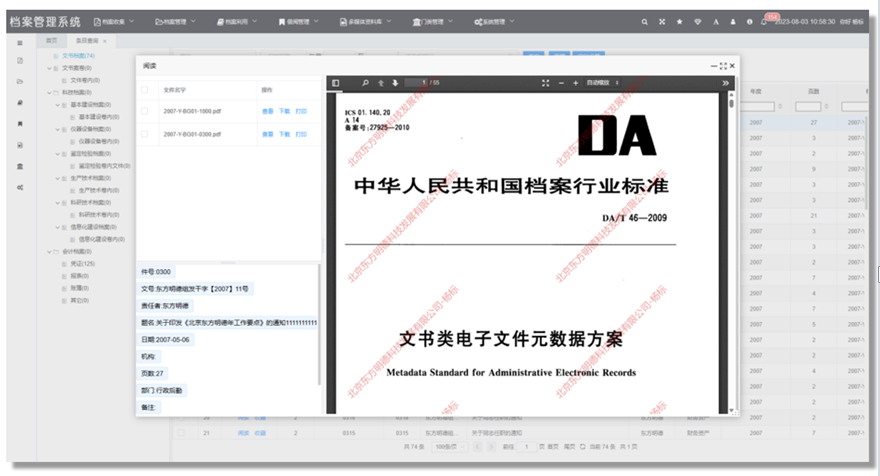Enter PDF presentation fullscreen mode
This screenshot has width=880, height=476.
point(545,83)
